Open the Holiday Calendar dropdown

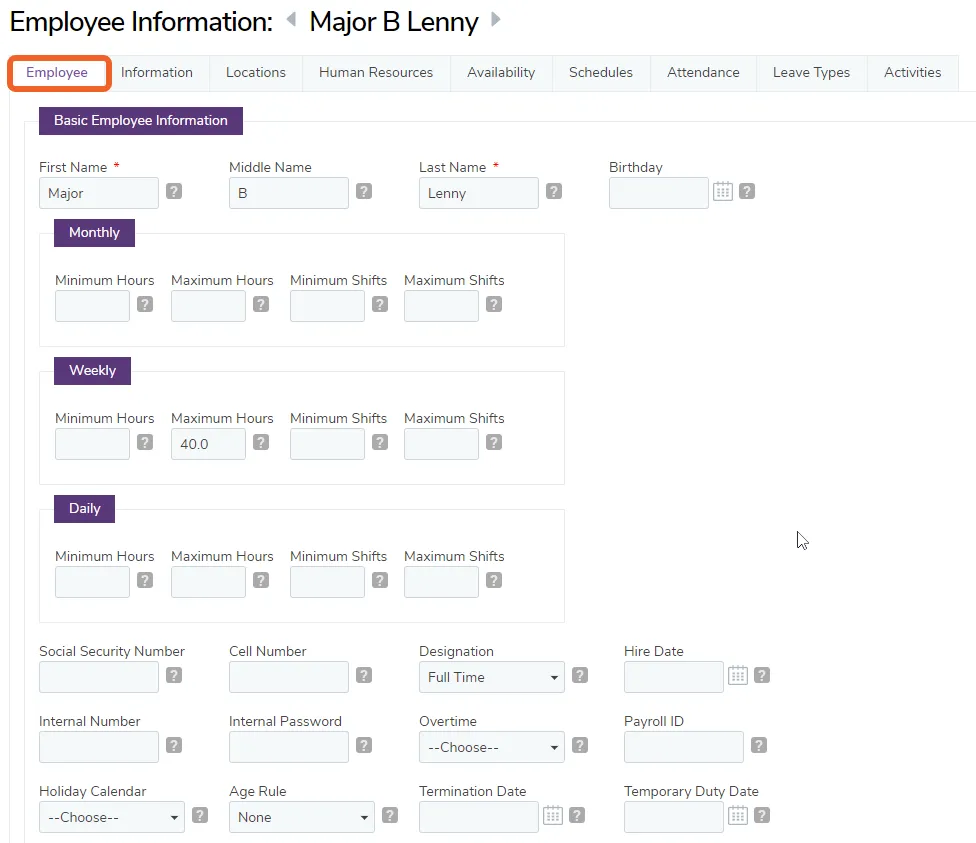(x=112, y=817)
